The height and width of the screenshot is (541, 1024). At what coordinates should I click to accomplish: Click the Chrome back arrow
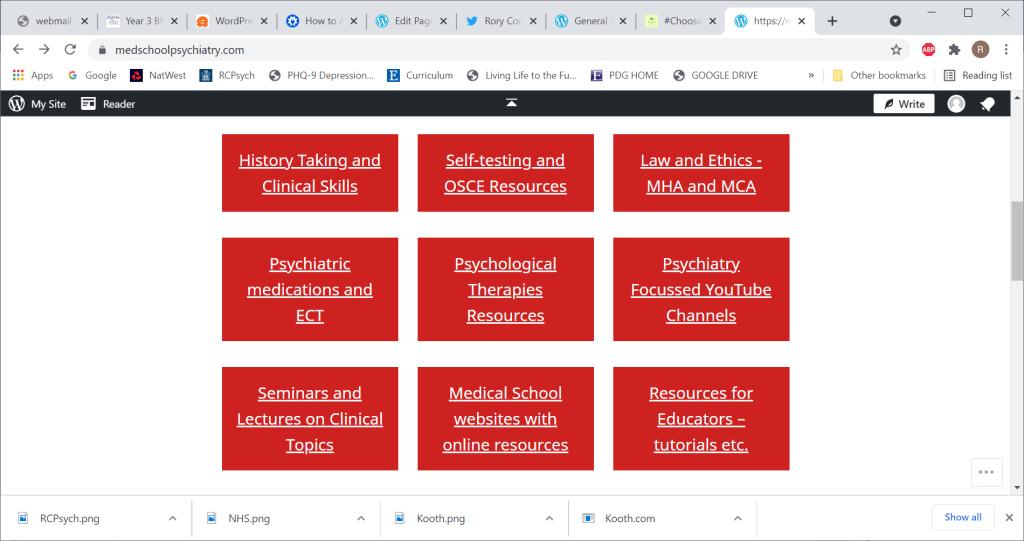[18, 49]
